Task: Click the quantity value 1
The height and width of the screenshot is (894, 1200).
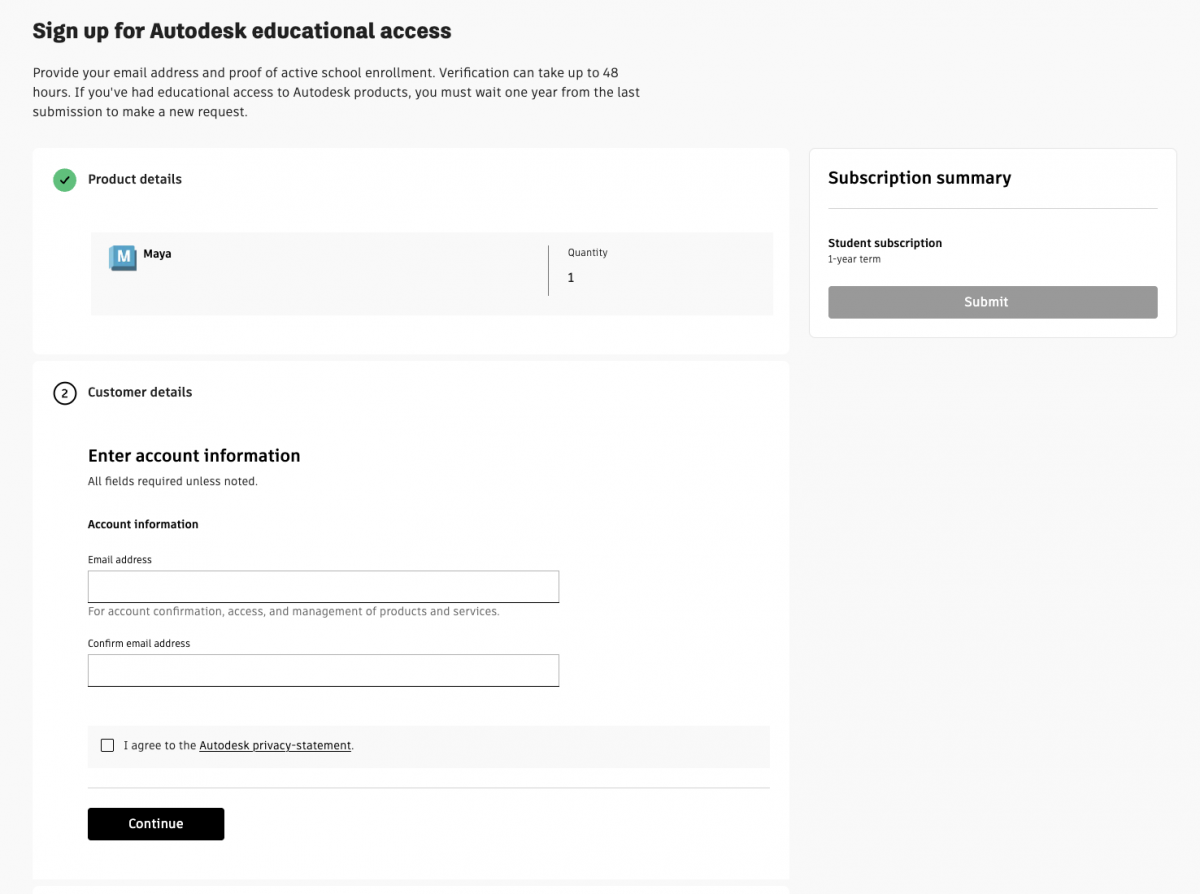Action: [x=571, y=278]
